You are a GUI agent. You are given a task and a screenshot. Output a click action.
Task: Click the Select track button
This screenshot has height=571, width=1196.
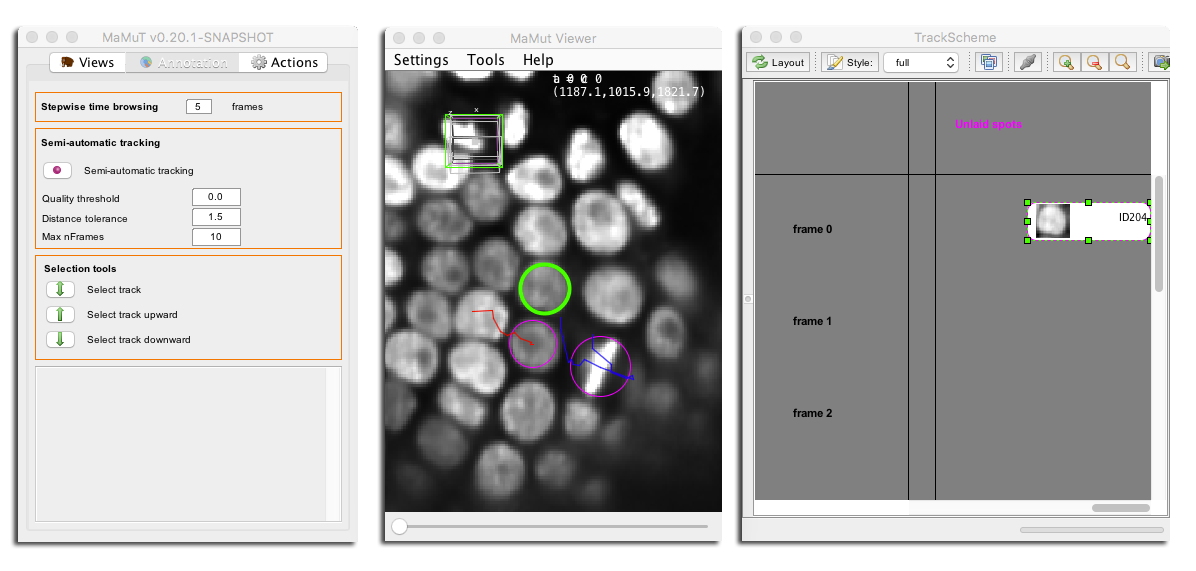pos(60,290)
